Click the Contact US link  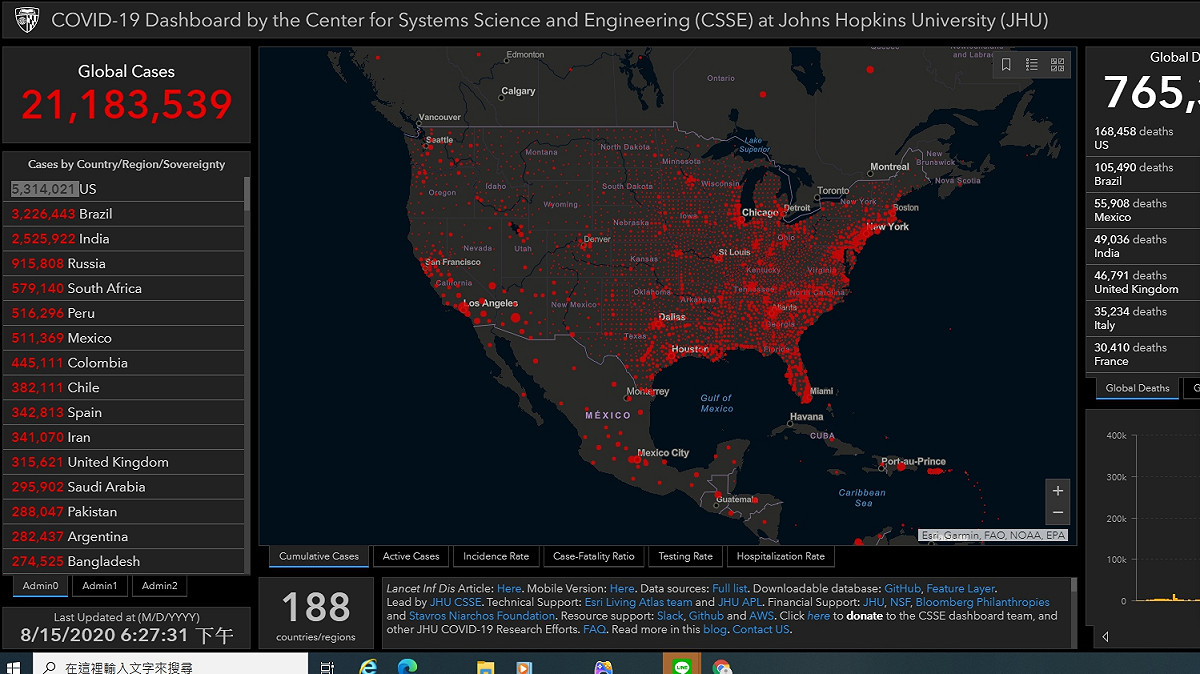(761, 630)
